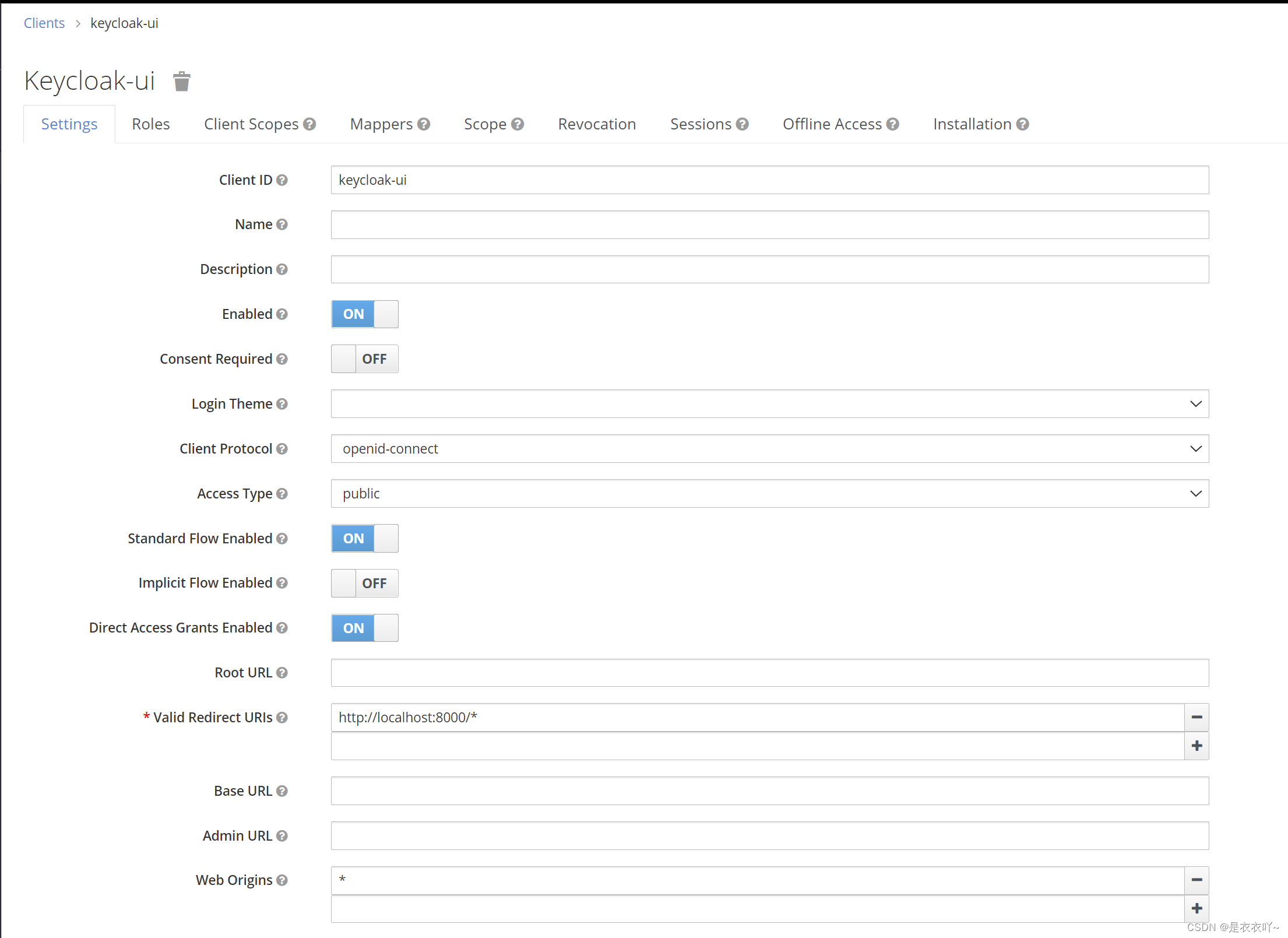Open the Installation tab
Viewport: 1288px width, 938px height.
pyautogui.click(x=972, y=124)
